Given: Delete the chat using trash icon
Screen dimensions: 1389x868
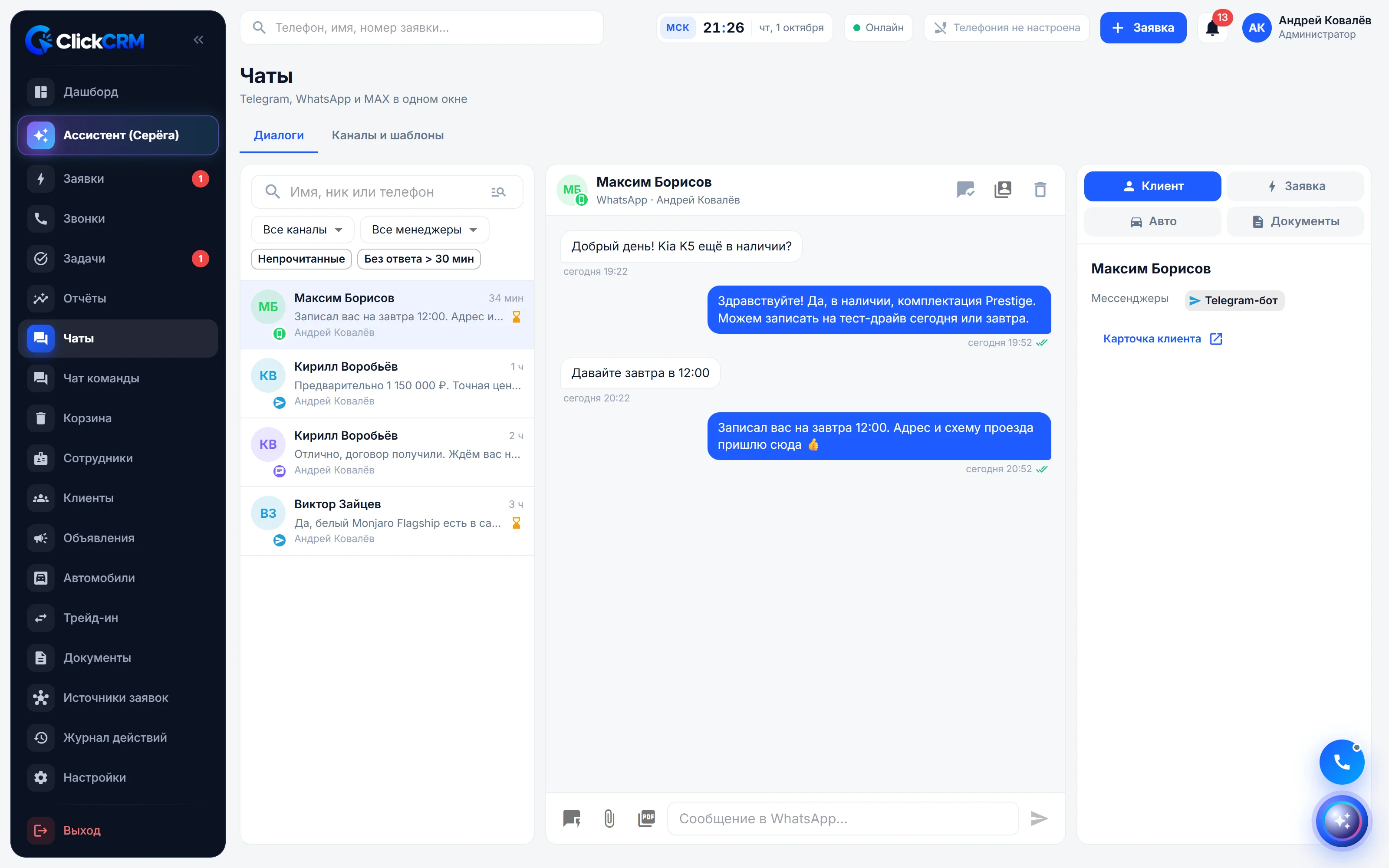Looking at the screenshot, I should [1040, 190].
